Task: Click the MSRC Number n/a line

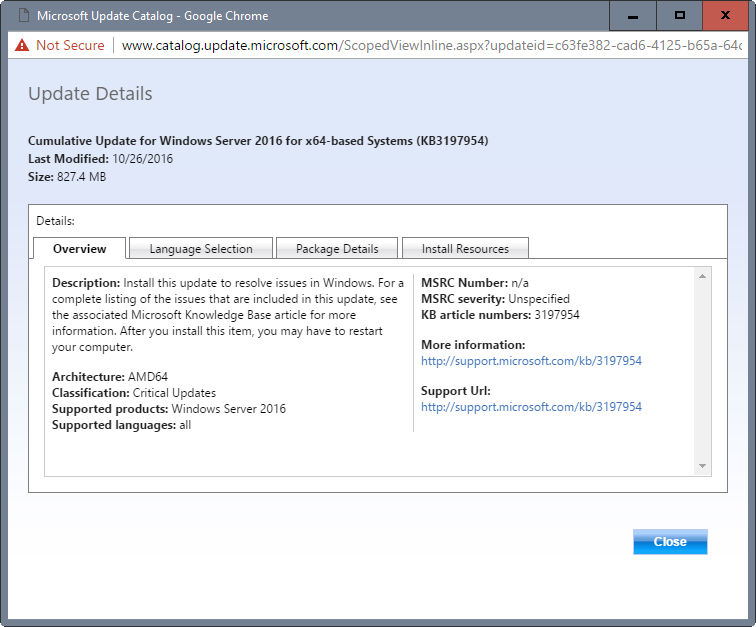Action: [x=475, y=283]
